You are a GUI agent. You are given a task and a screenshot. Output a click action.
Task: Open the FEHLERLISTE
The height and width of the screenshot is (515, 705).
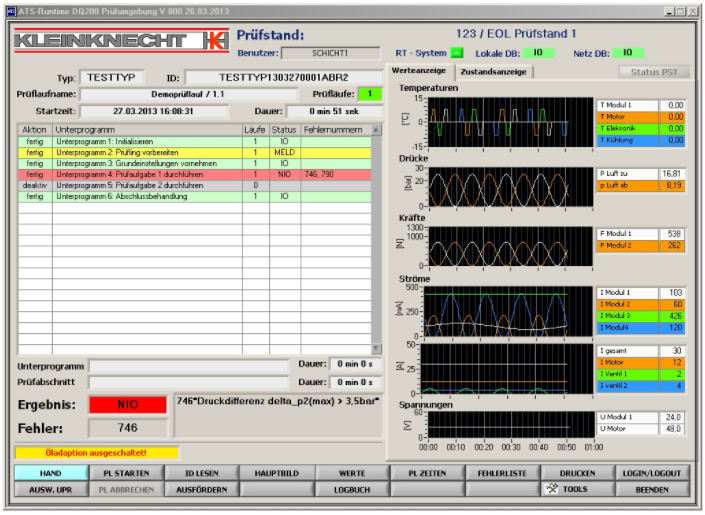[502, 473]
